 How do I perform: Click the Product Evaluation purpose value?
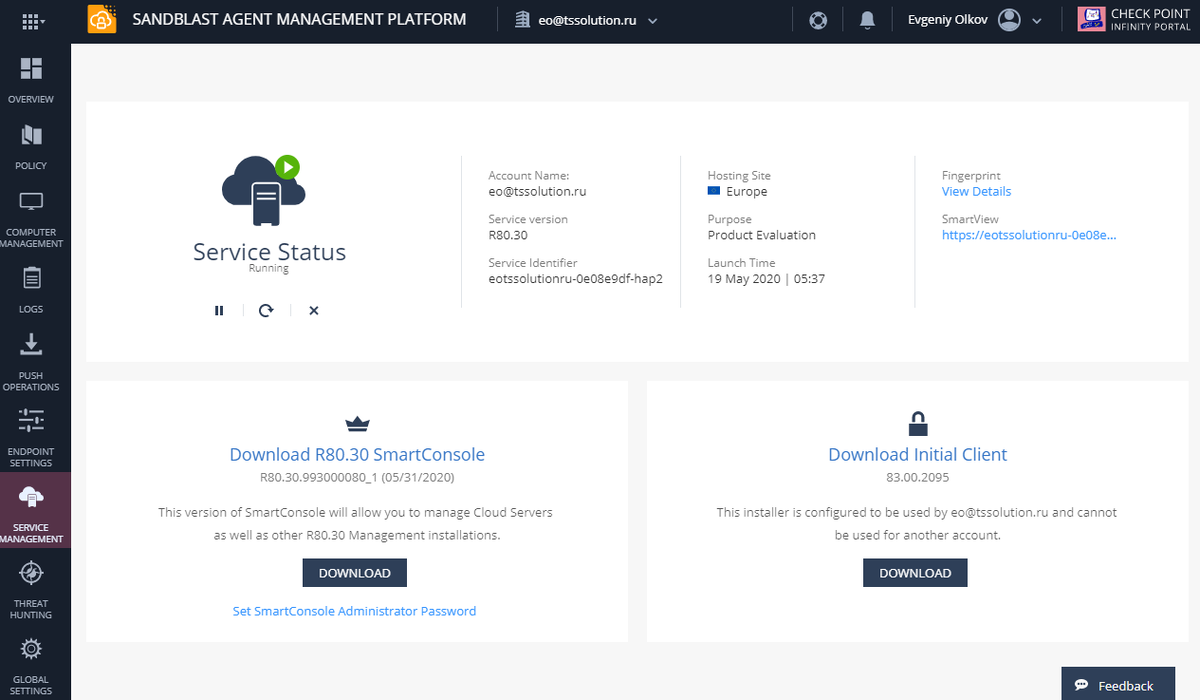pyautogui.click(x=762, y=236)
